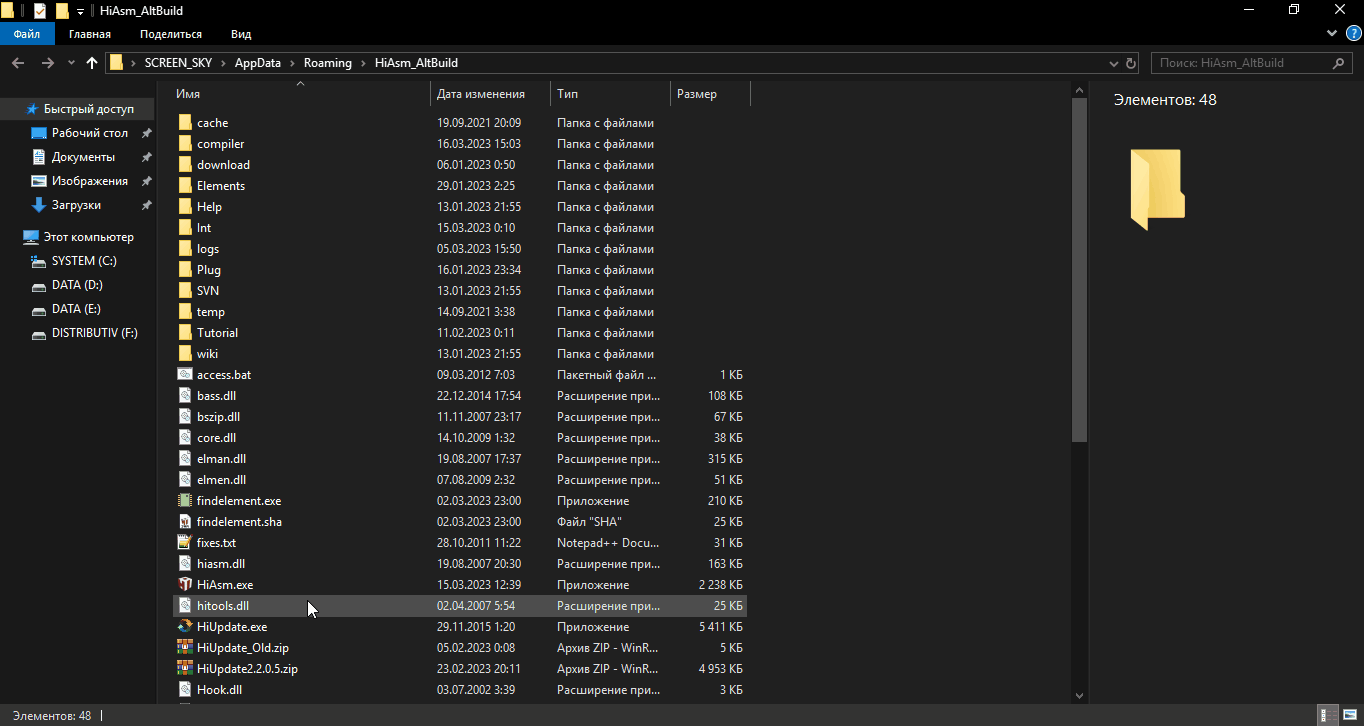Select the core.dll file name
Viewport: 1364px width, 726px height.
point(216,438)
